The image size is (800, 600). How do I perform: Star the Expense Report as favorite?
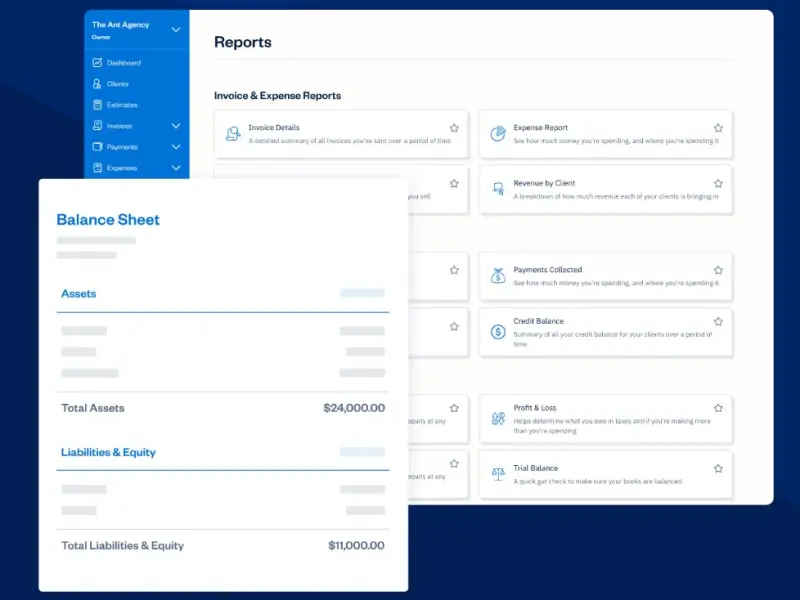click(x=718, y=128)
